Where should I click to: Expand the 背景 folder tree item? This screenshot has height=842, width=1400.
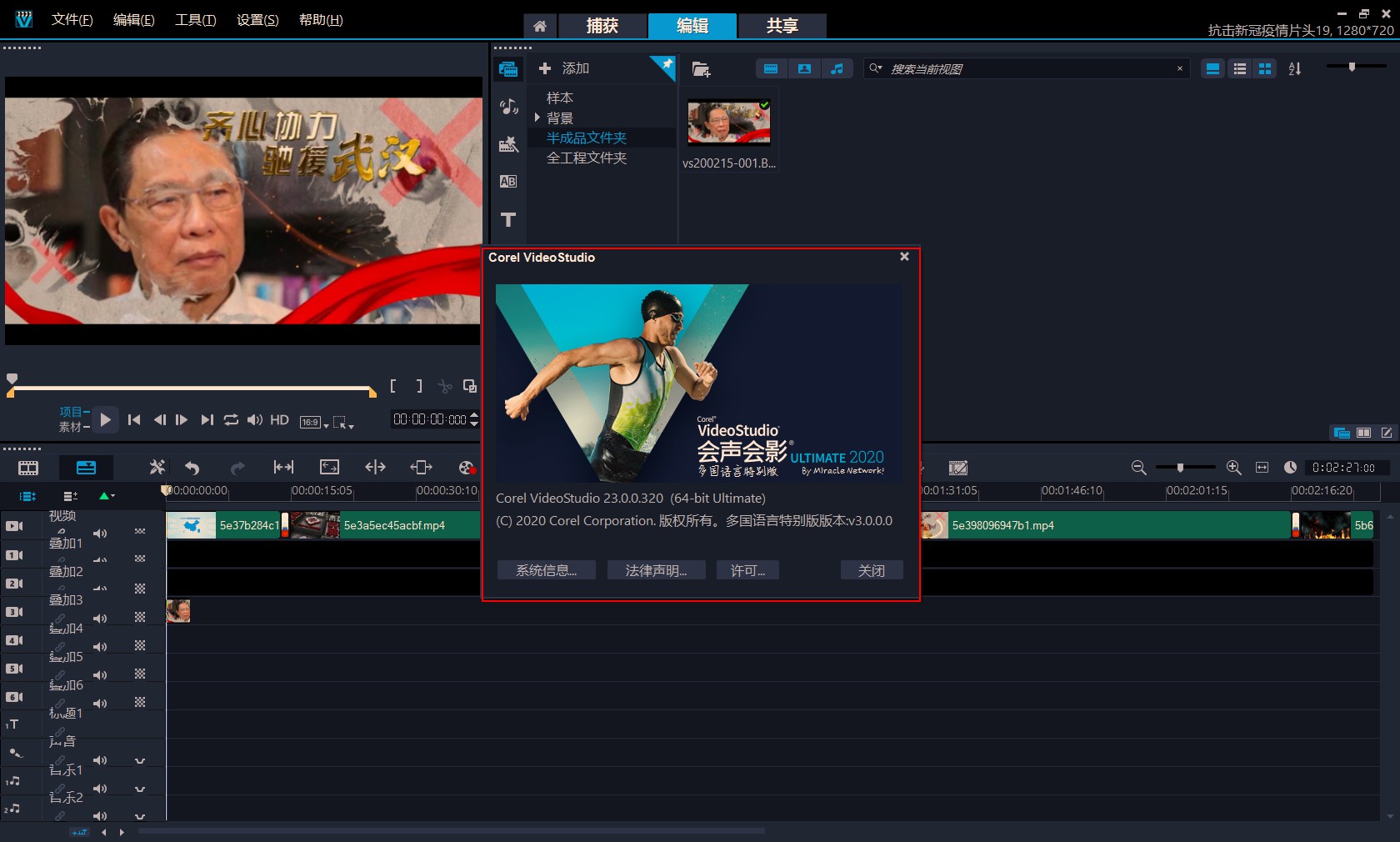click(537, 118)
